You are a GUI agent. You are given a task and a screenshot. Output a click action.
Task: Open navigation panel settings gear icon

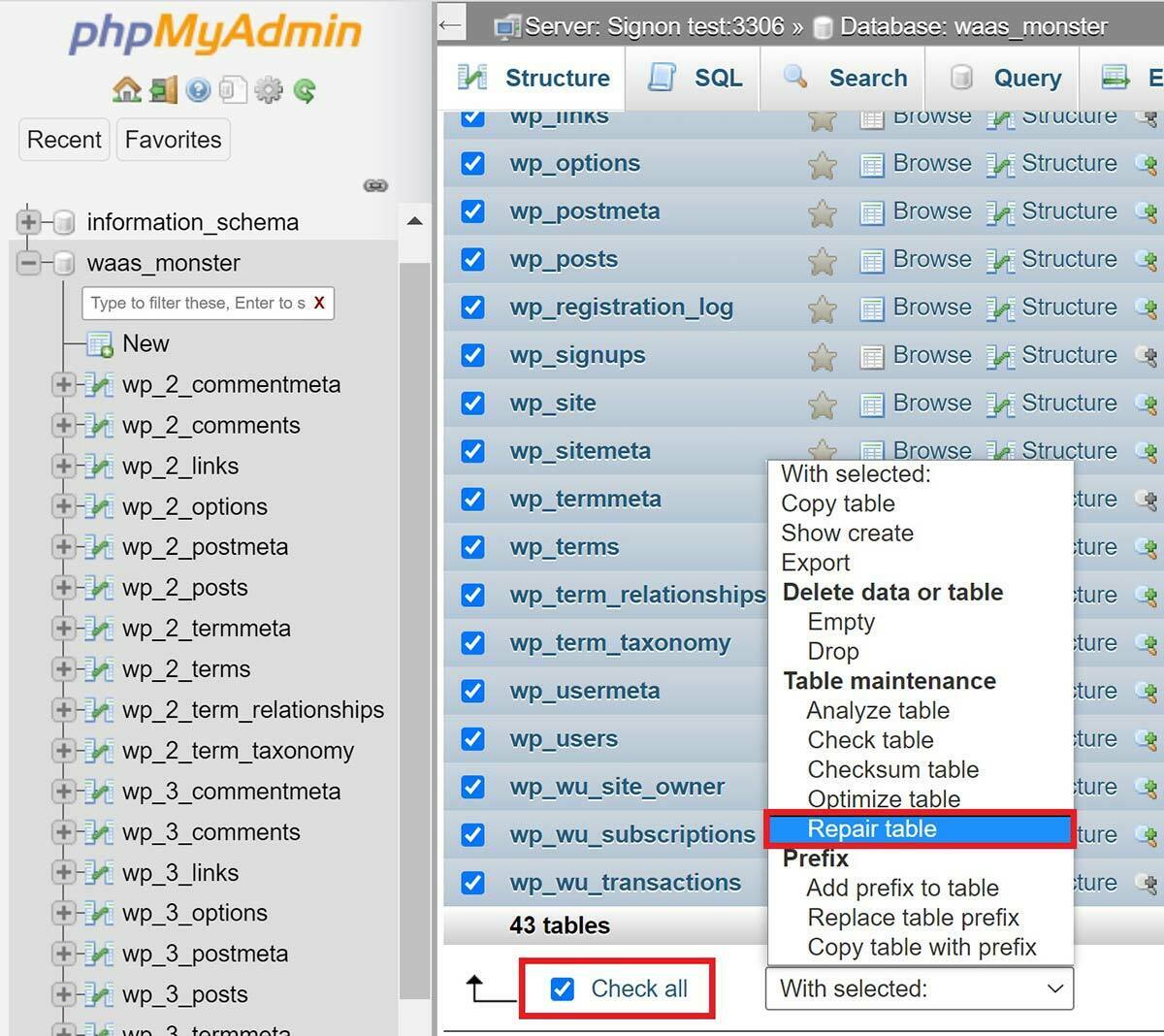point(269,90)
